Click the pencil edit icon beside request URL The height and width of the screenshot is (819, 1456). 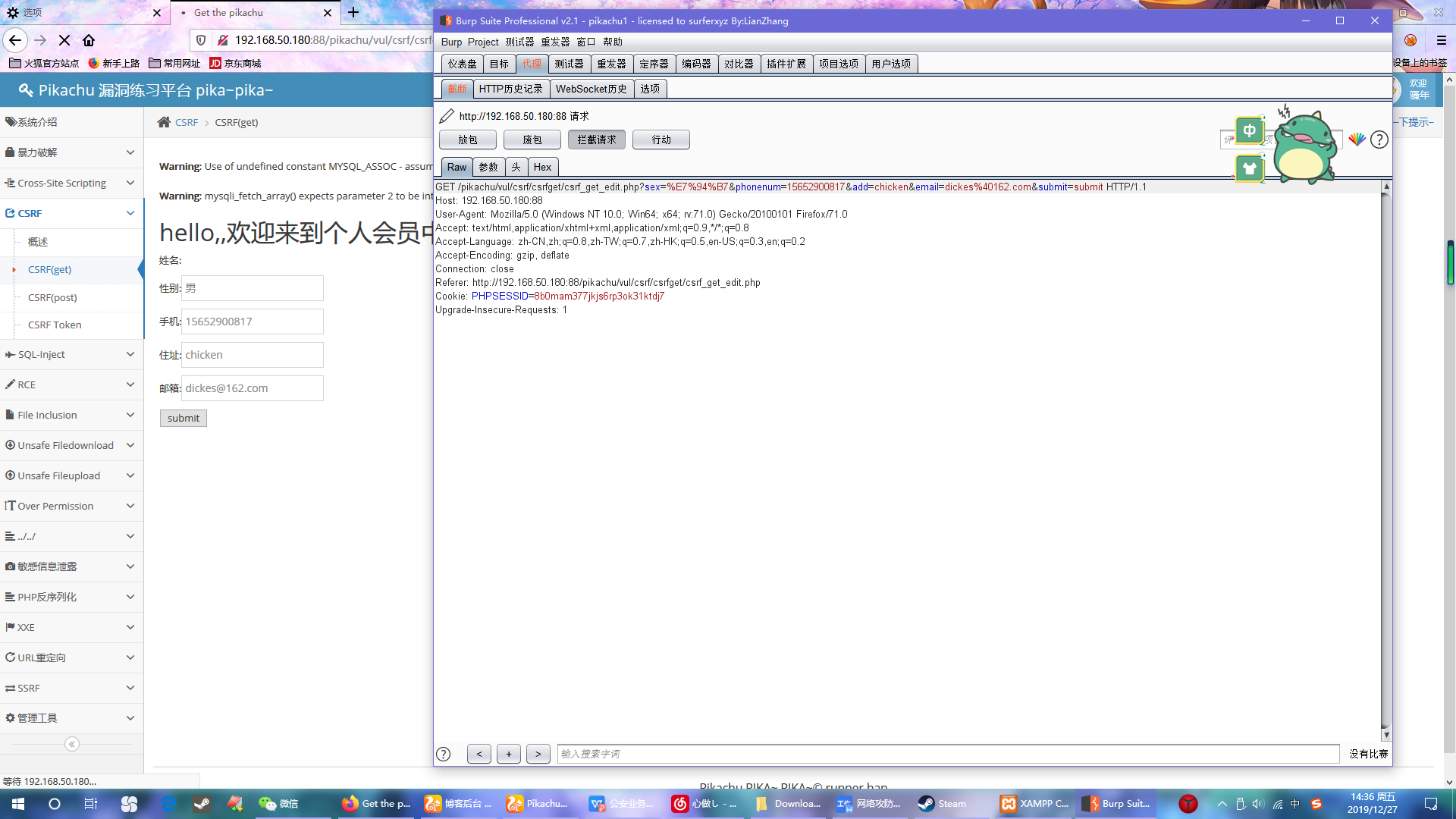coord(447,116)
